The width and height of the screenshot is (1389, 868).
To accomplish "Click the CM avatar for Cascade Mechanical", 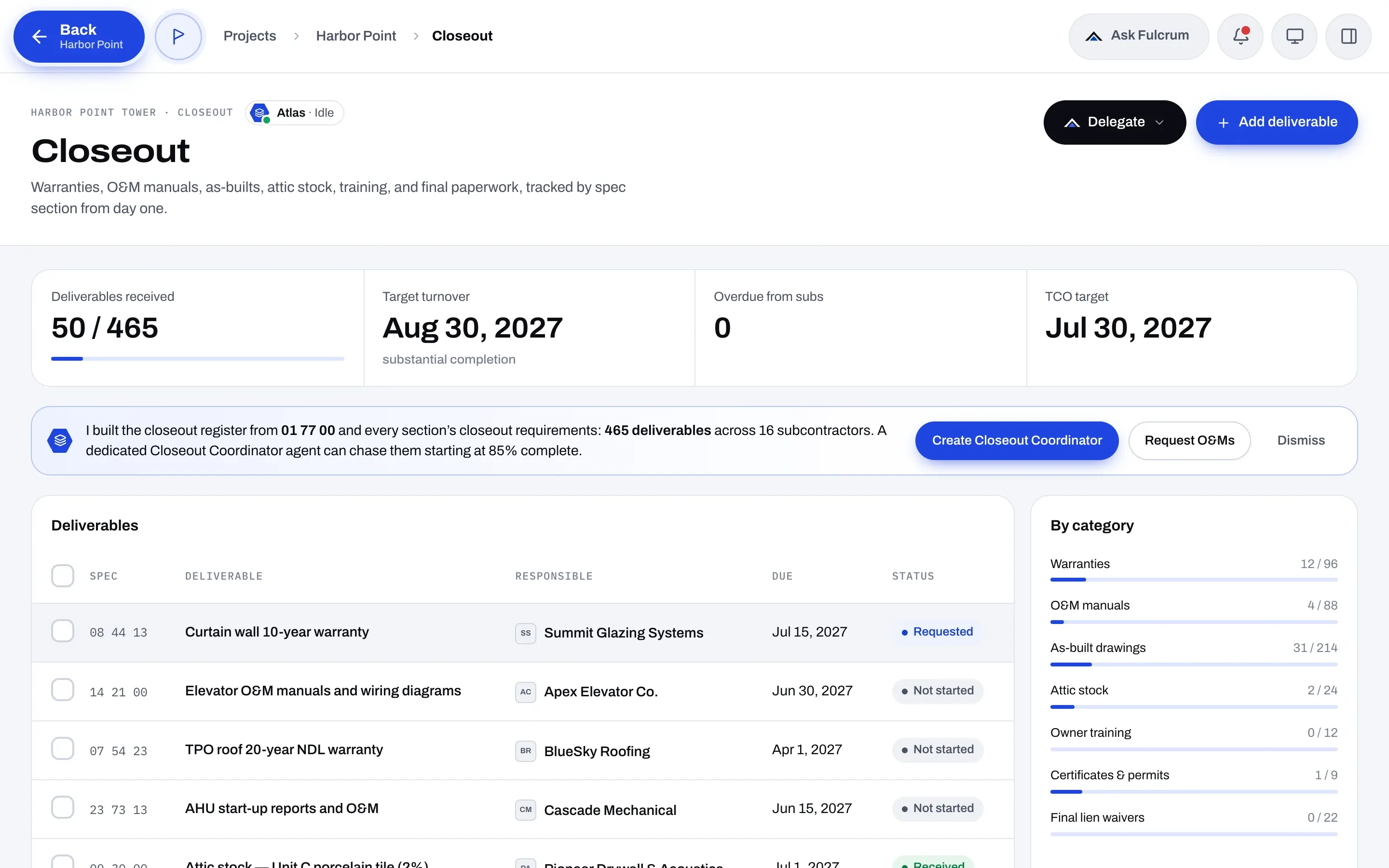I will click(x=525, y=810).
